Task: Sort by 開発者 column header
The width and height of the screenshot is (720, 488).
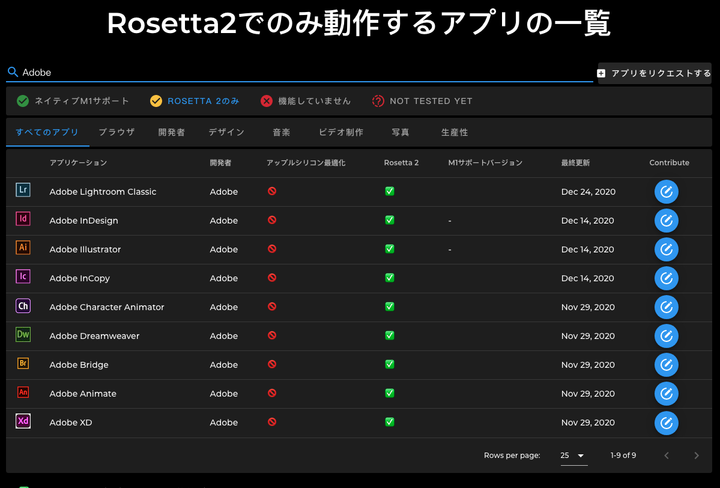Action: (x=220, y=163)
